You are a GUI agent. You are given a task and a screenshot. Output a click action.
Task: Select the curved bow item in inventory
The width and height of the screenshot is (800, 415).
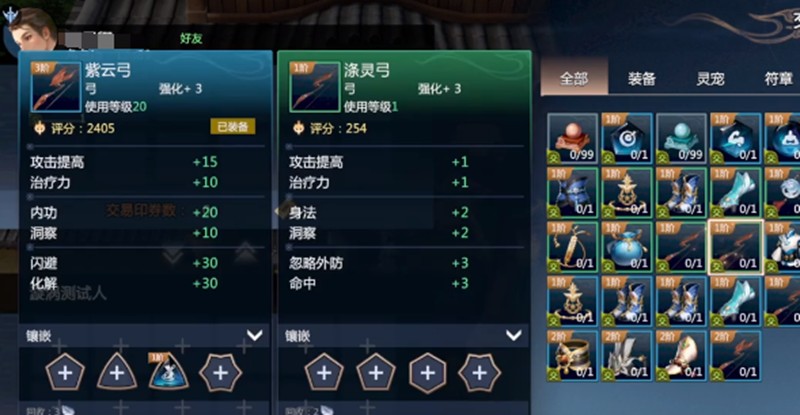pos(572,247)
